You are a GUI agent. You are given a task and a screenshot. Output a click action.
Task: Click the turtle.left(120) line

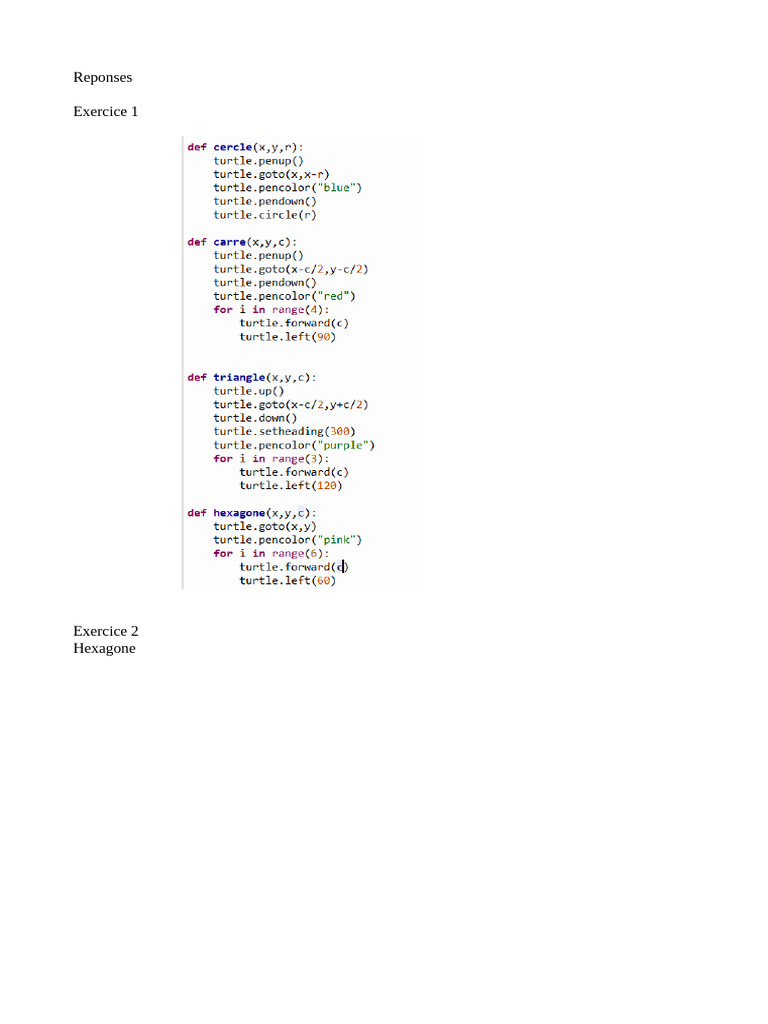coord(291,485)
